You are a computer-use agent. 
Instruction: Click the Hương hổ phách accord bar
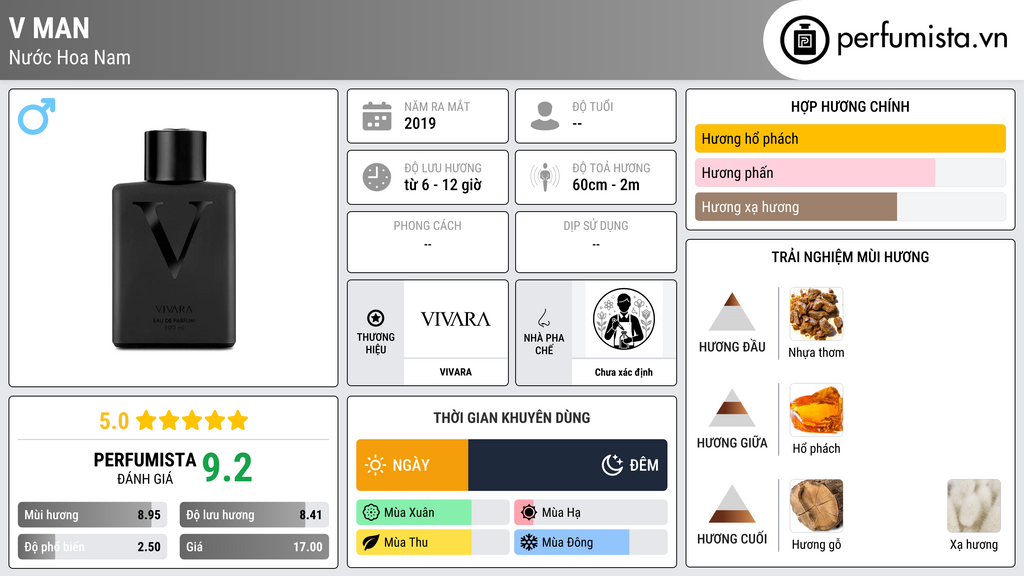coord(850,138)
